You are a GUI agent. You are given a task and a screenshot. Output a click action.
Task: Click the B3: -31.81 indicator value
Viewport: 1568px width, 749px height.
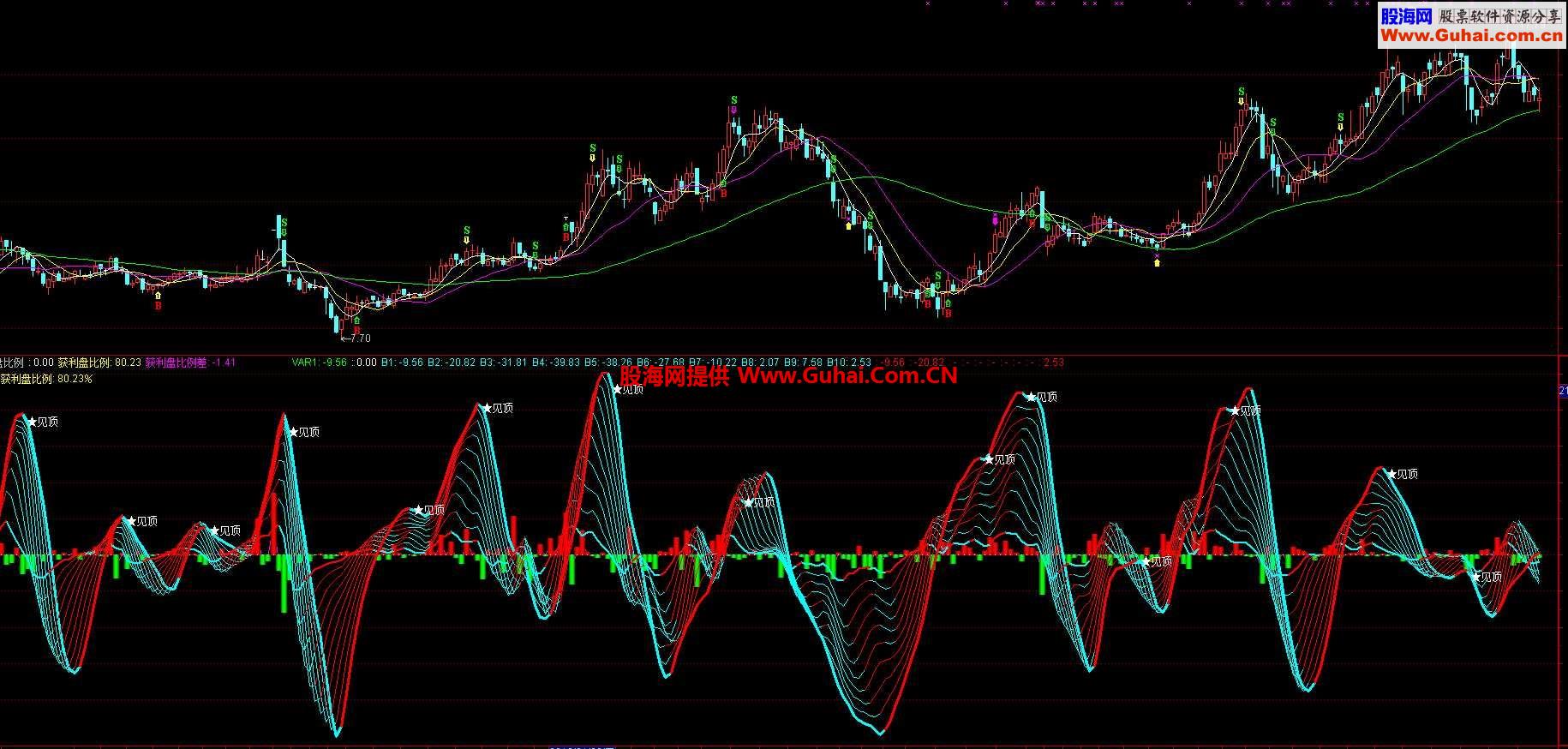click(504, 363)
